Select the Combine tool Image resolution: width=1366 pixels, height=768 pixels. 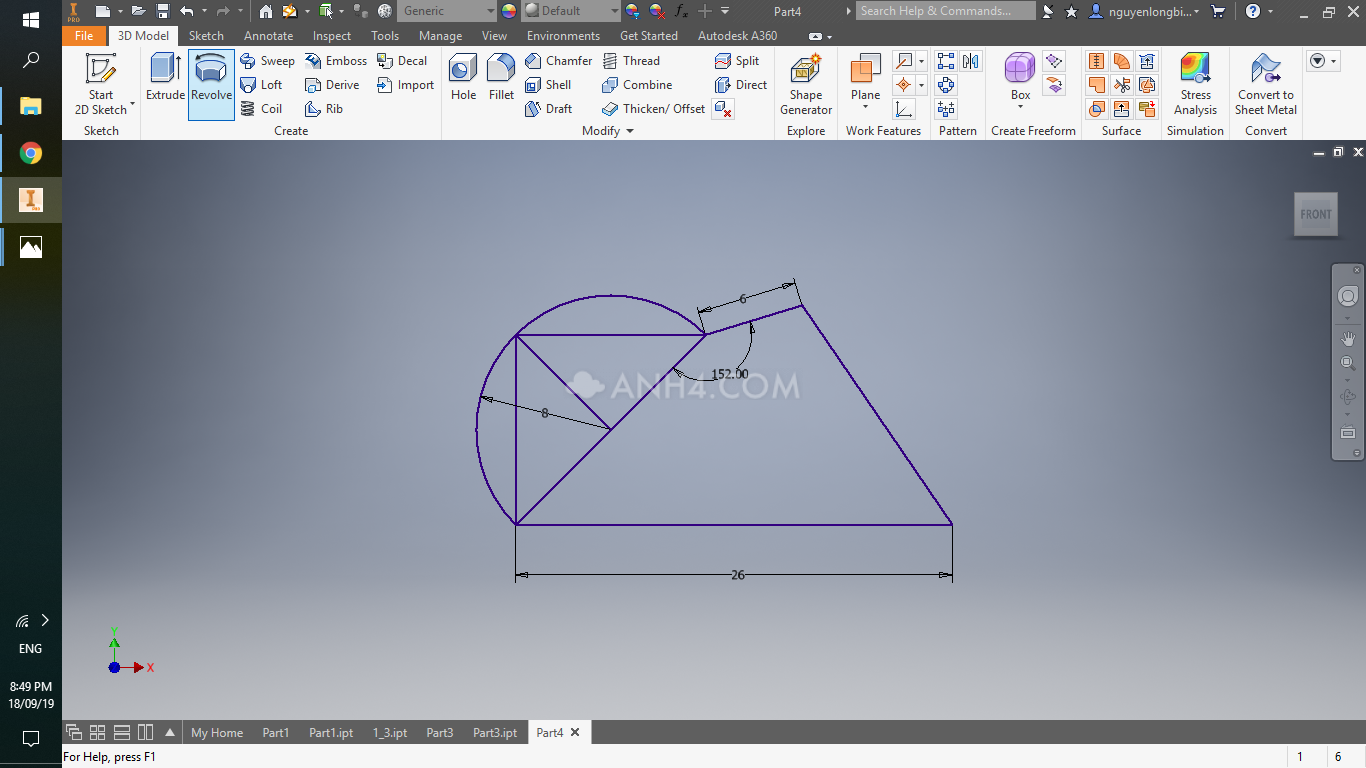(637, 85)
